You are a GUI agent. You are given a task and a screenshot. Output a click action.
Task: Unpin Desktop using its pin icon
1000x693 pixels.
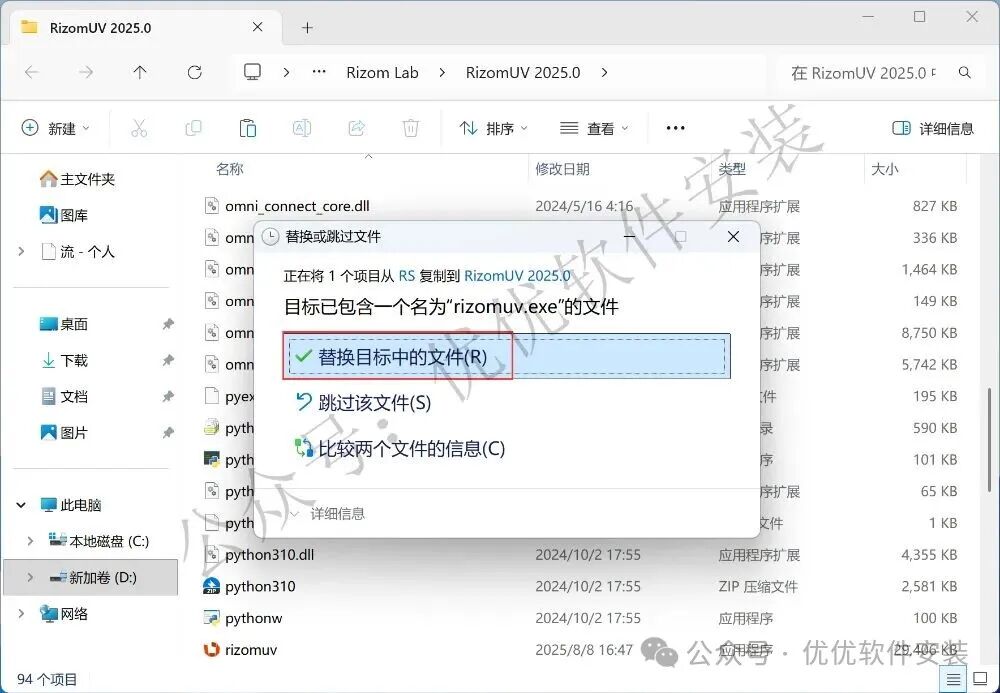click(x=168, y=325)
